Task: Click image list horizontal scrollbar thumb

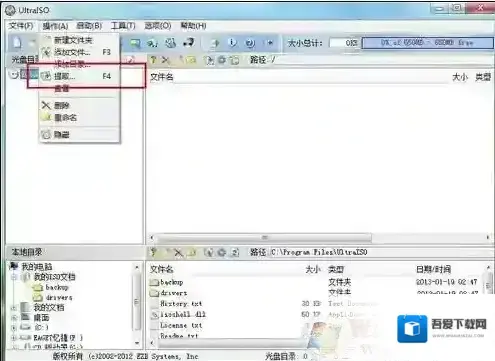Action: pos(264,238)
